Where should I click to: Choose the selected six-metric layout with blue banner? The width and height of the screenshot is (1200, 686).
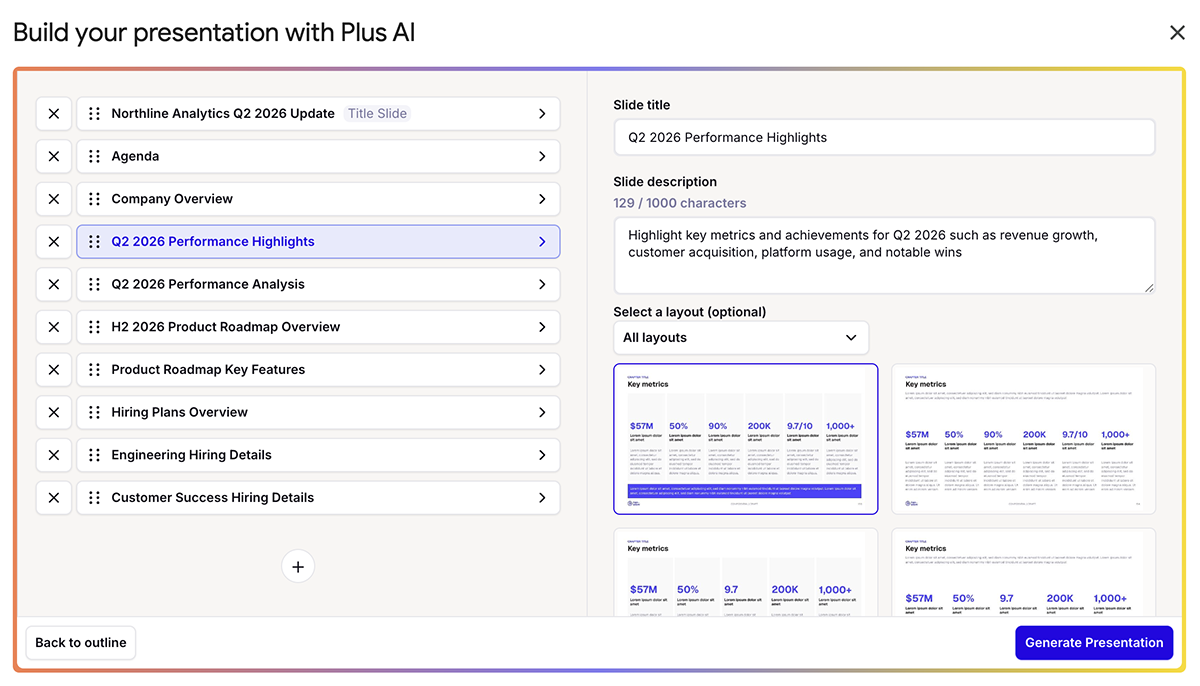pos(746,439)
